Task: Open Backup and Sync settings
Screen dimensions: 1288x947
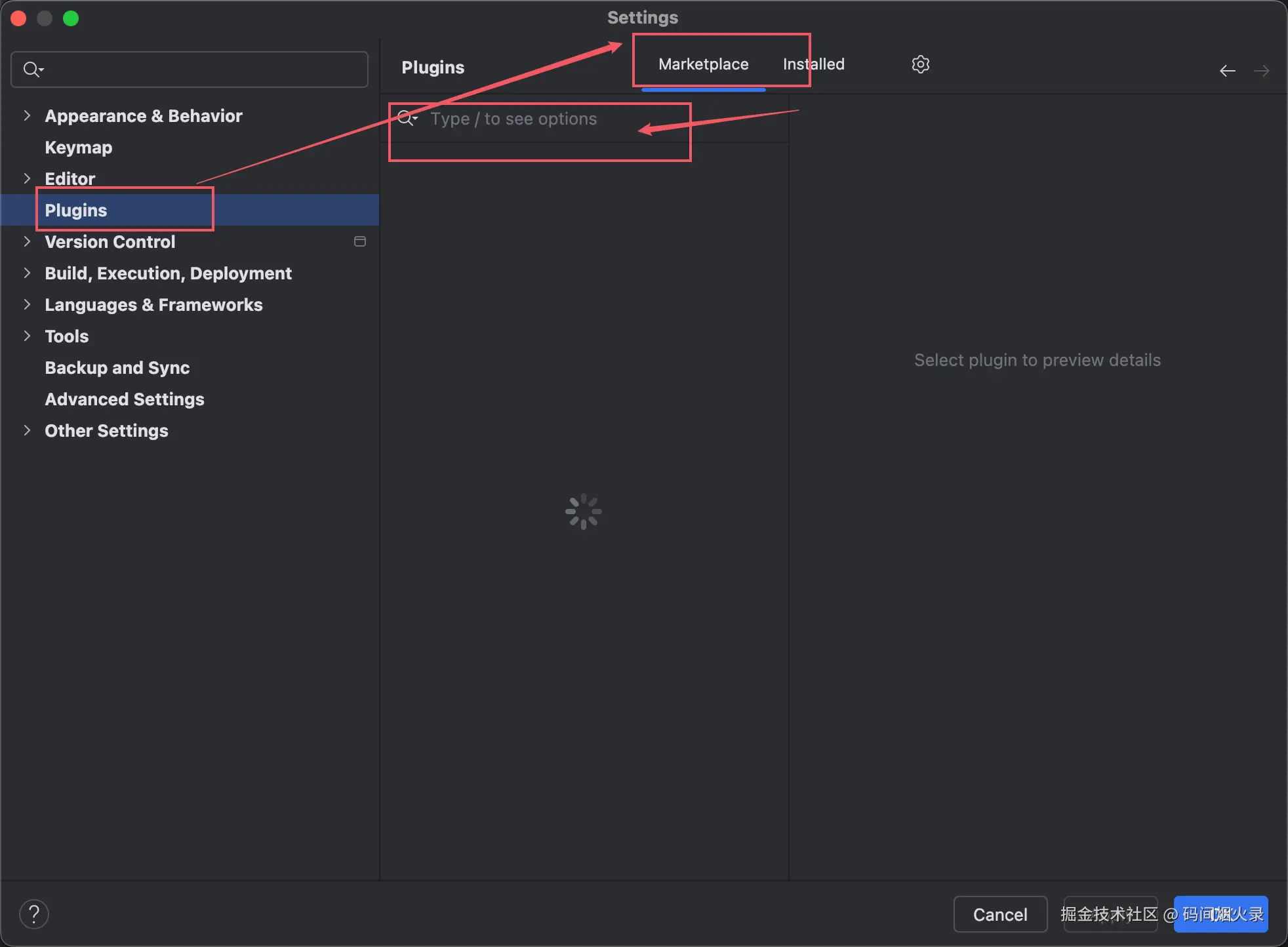Action: (117, 368)
